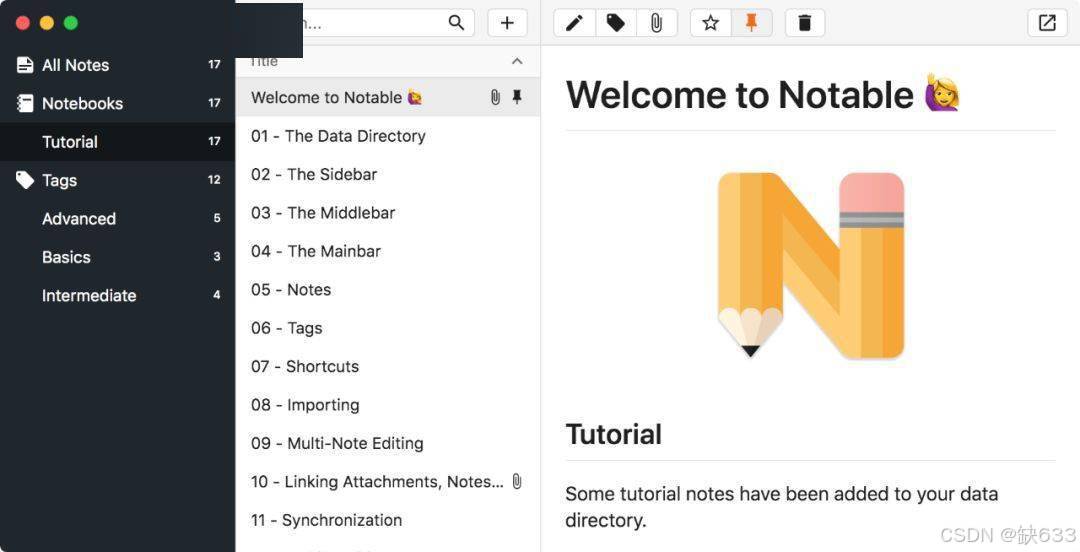
Task: Select All Notes in the sidebar
Action: coord(117,65)
